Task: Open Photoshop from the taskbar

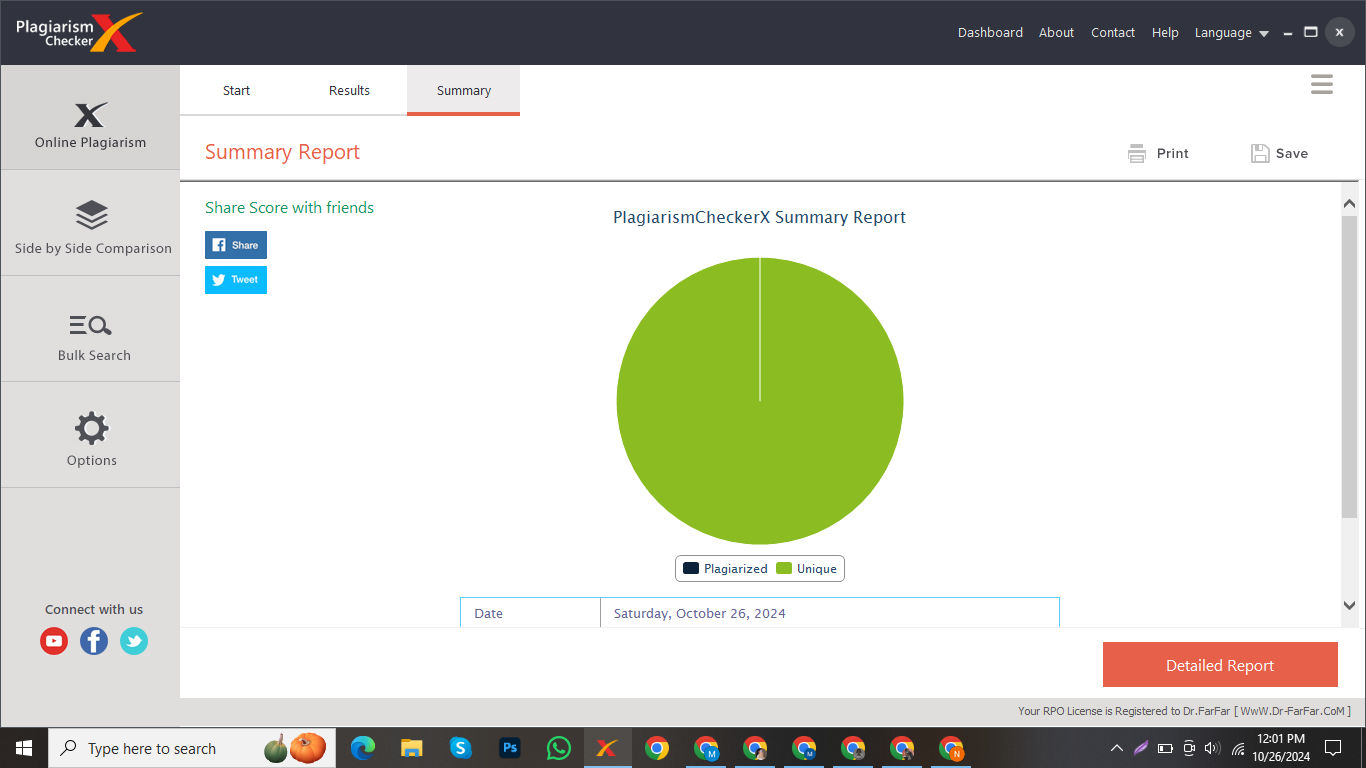Action: click(x=509, y=748)
